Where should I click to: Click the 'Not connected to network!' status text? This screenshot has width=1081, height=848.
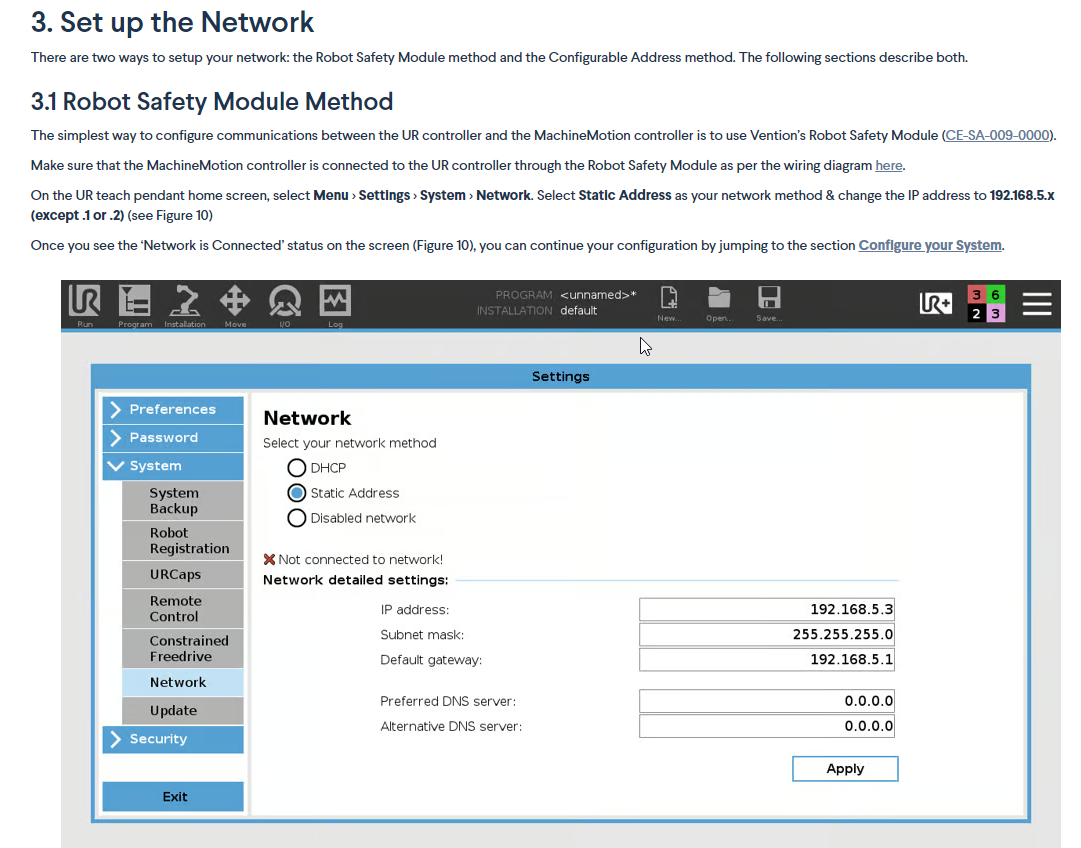pyautogui.click(x=361, y=559)
